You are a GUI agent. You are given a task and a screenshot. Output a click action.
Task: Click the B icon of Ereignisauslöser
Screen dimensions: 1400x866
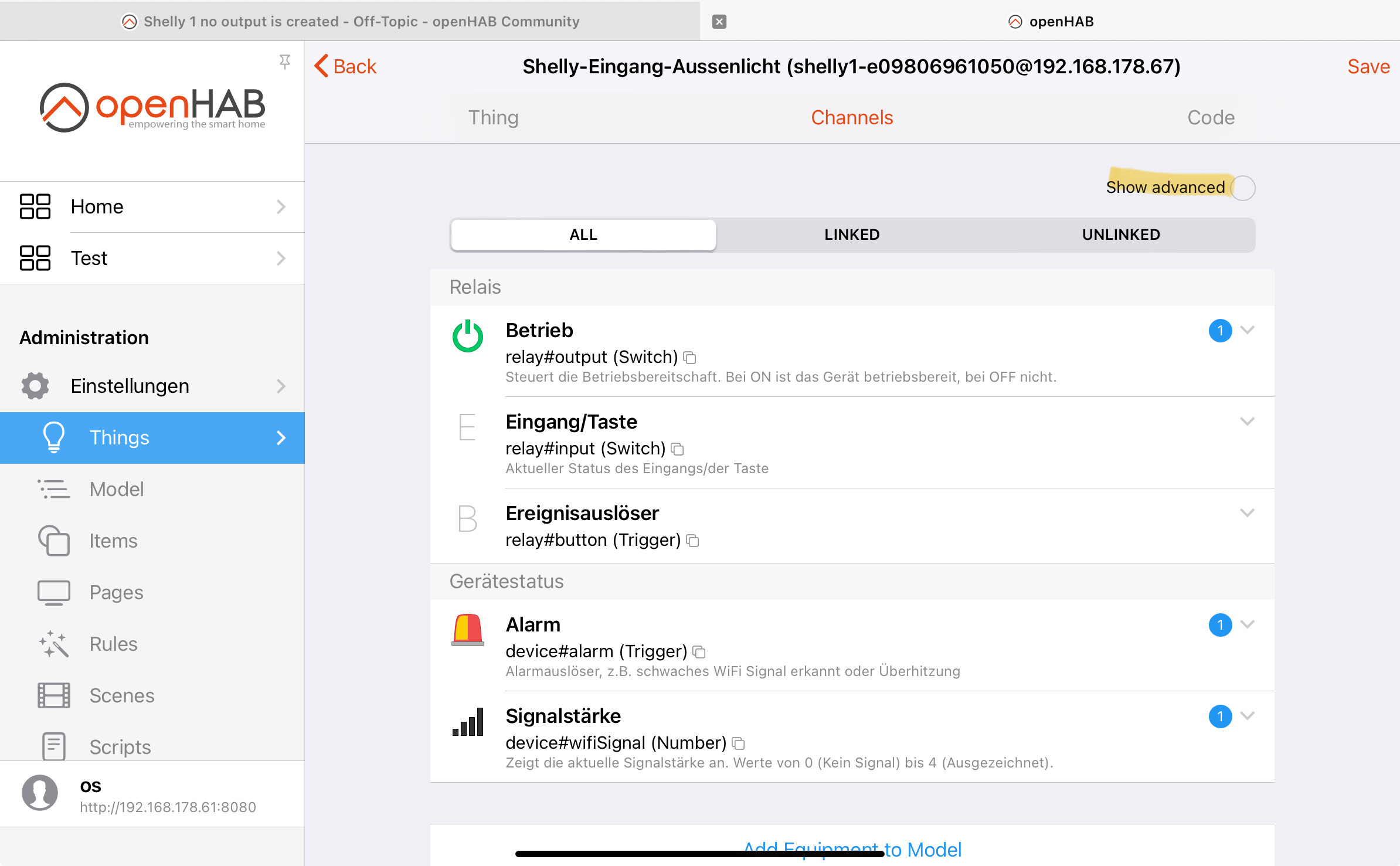click(x=467, y=518)
